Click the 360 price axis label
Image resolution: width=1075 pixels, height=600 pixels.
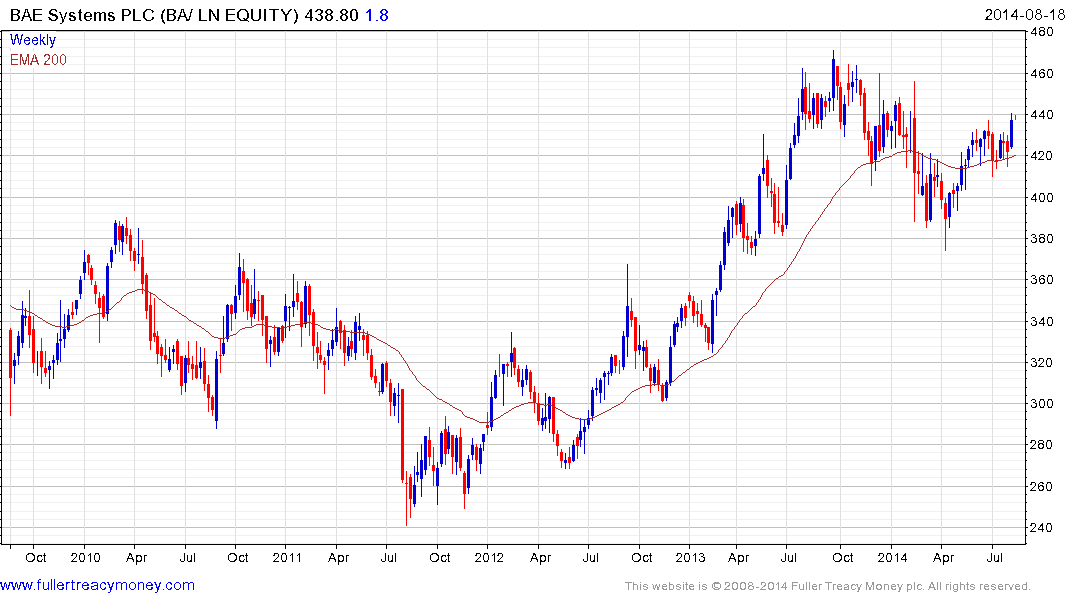pyautogui.click(x=1045, y=281)
